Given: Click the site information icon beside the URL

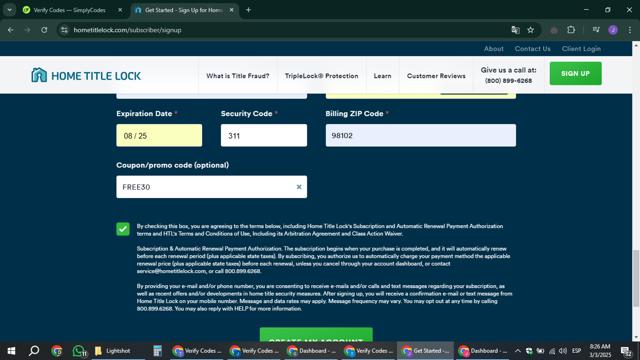Looking at the screenshot, I should tap(64, 30).
